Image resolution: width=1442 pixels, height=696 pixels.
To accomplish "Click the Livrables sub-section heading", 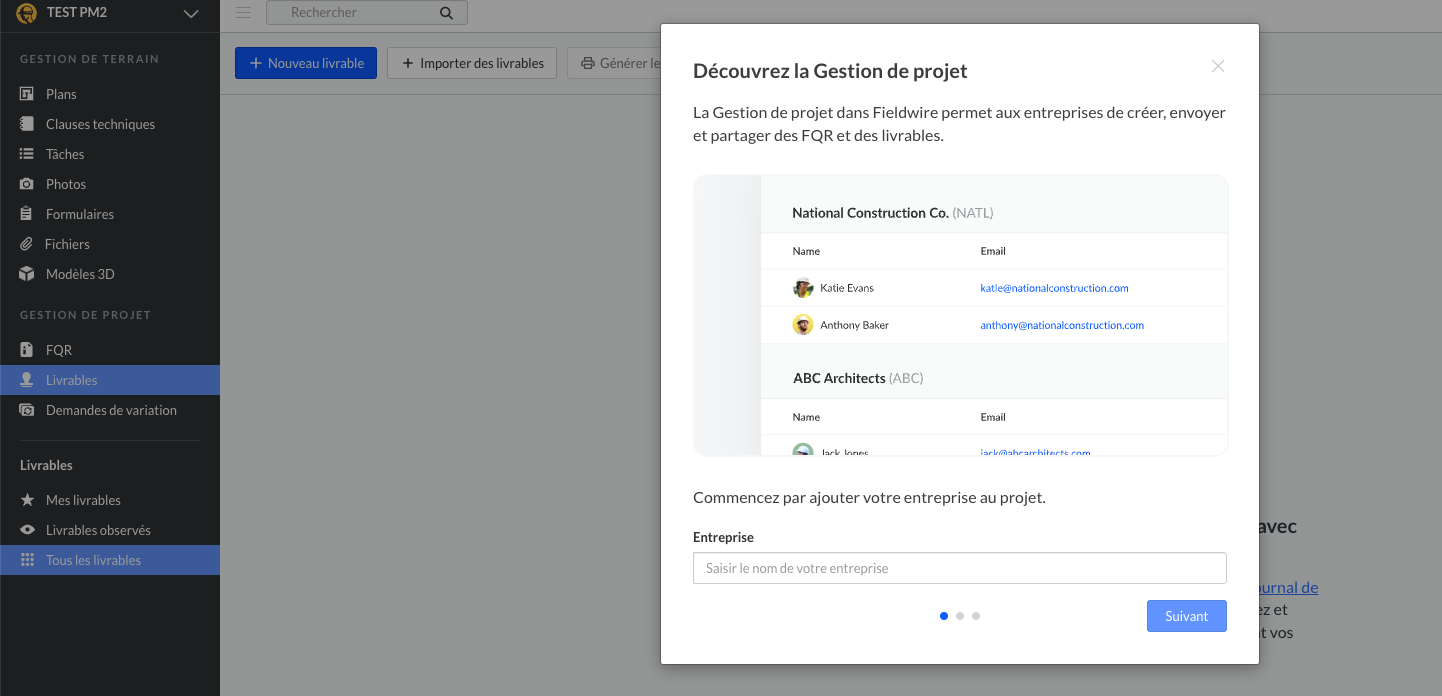I will pyautogui.click(x=46, y=465).
